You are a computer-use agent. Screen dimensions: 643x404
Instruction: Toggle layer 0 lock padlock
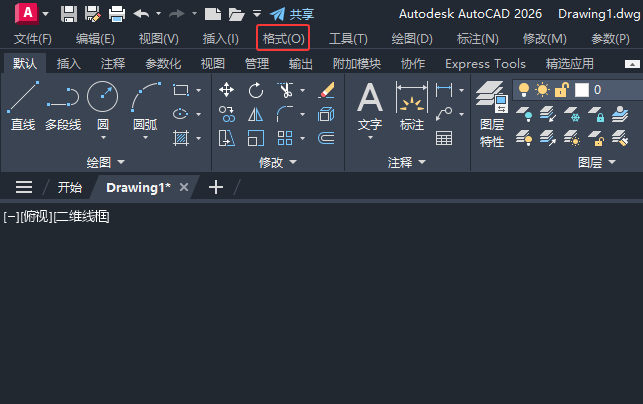click(561, 90)
